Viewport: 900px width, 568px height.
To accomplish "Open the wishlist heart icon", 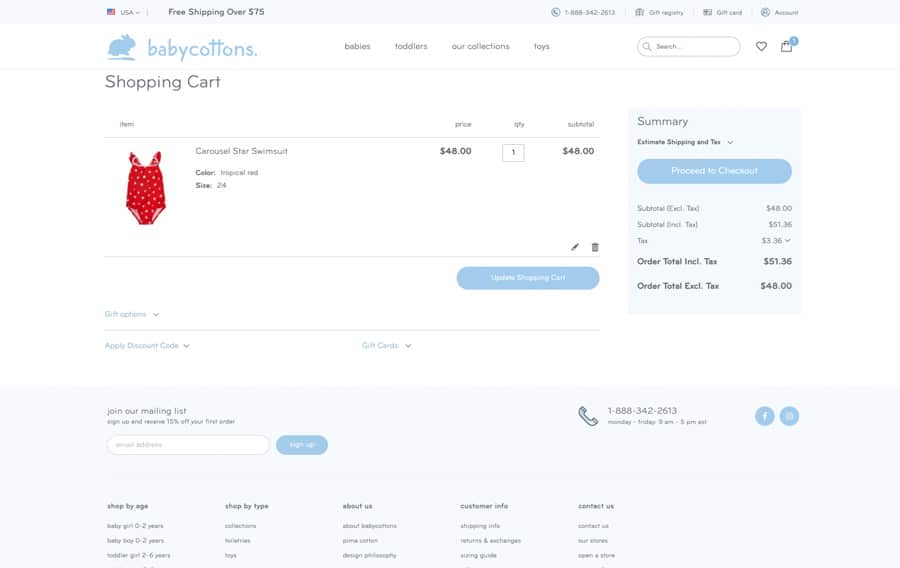I will [x=761, y=46].
